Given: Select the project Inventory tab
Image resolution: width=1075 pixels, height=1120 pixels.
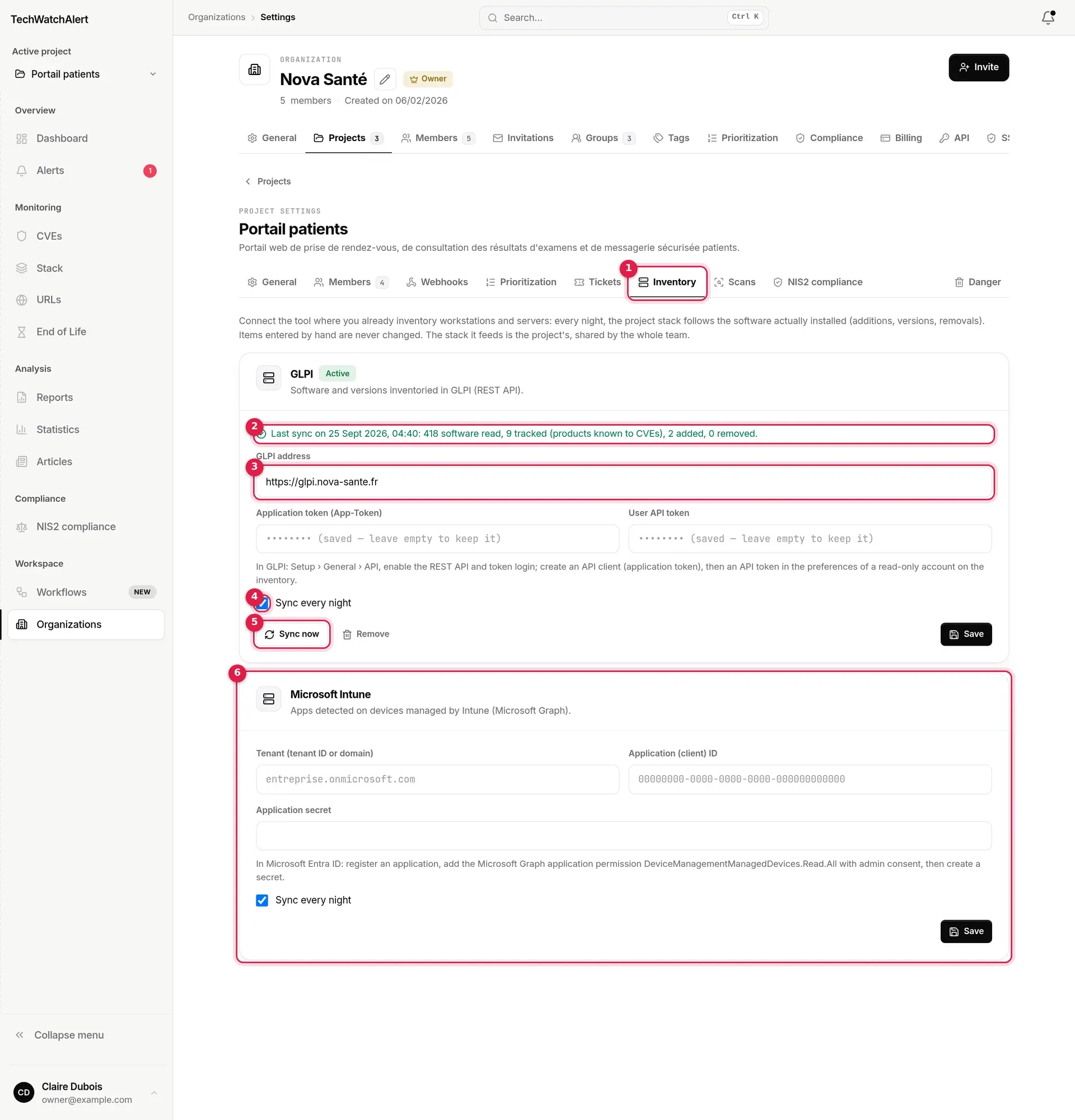Looking at the screenshot, I should [x=667, y=282].
